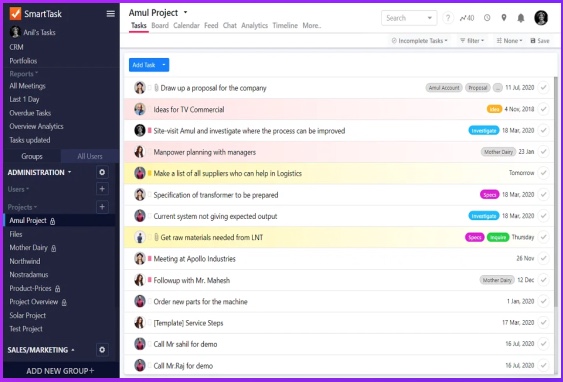Screen dimensions: 563x382
Task: Click ADD NEW GROUP+ in the sidebar
Action: click(x=60, y=371)
